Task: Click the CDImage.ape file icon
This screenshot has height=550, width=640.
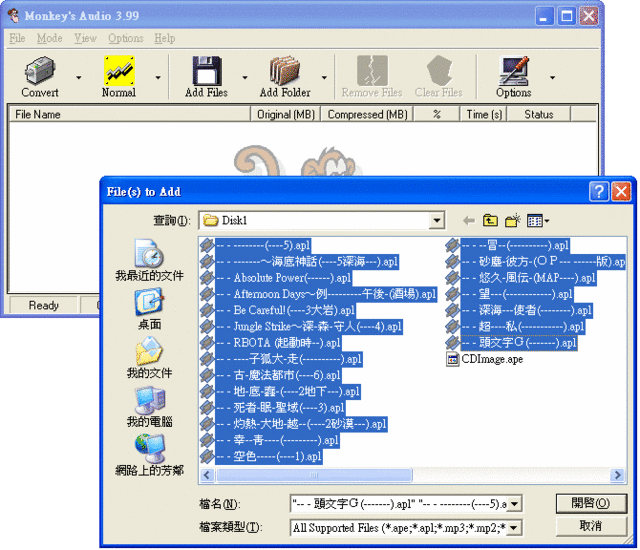Action: click(x=453, y=359)
